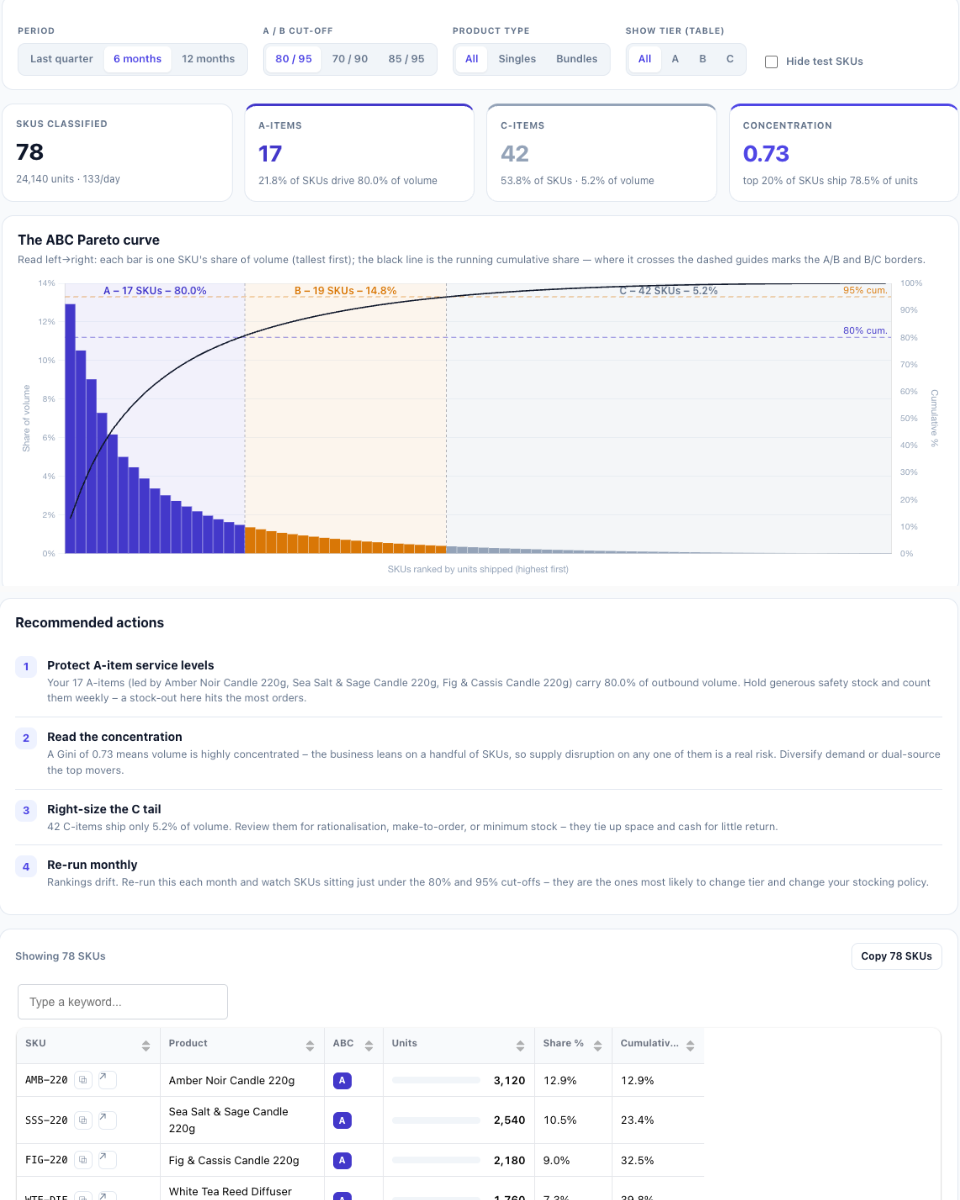Click the 3,120 units value
Screen dimensions: 960x1200
(x=509, y=1080)
